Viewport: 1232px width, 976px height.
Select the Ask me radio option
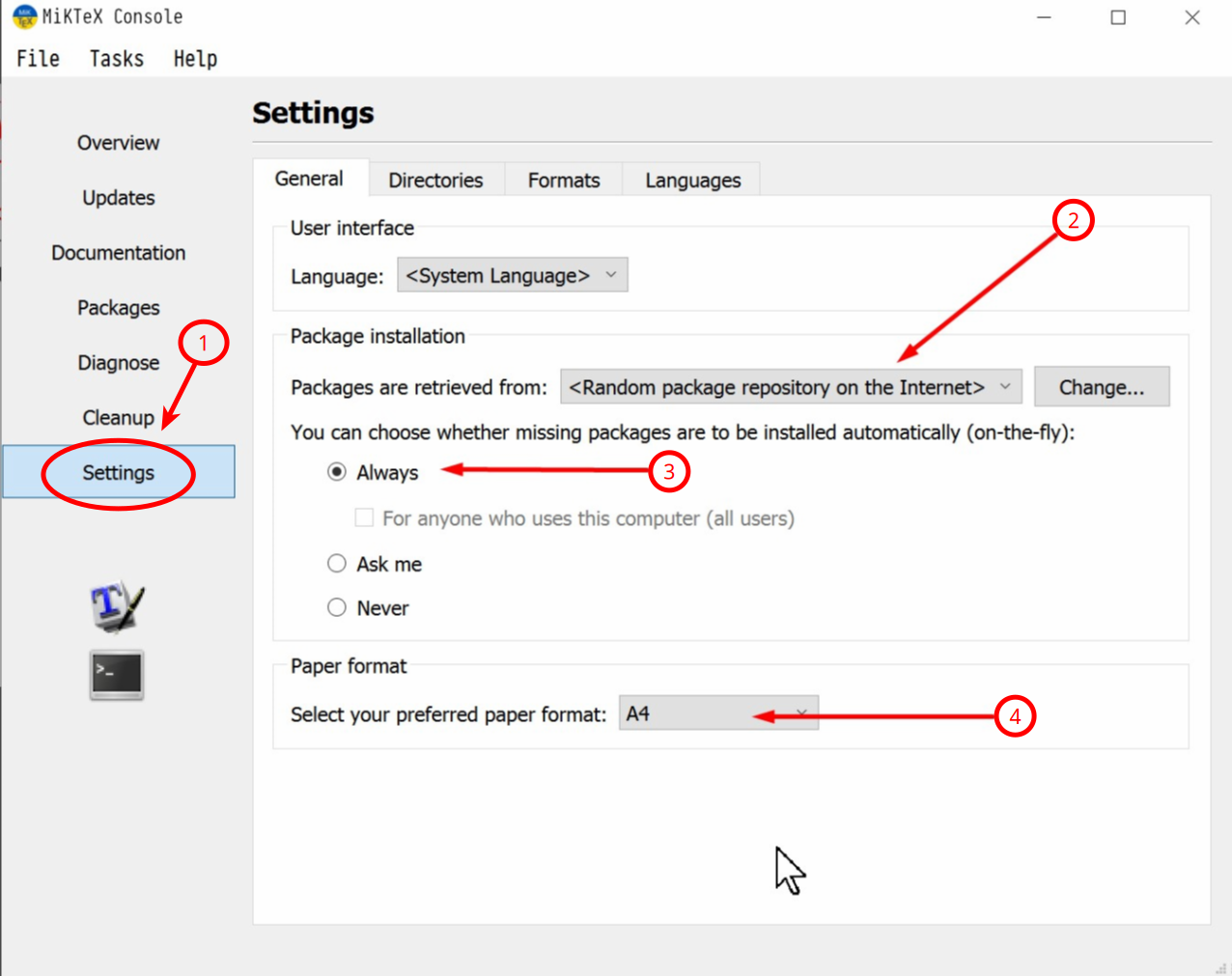click(x=337, y=564)
